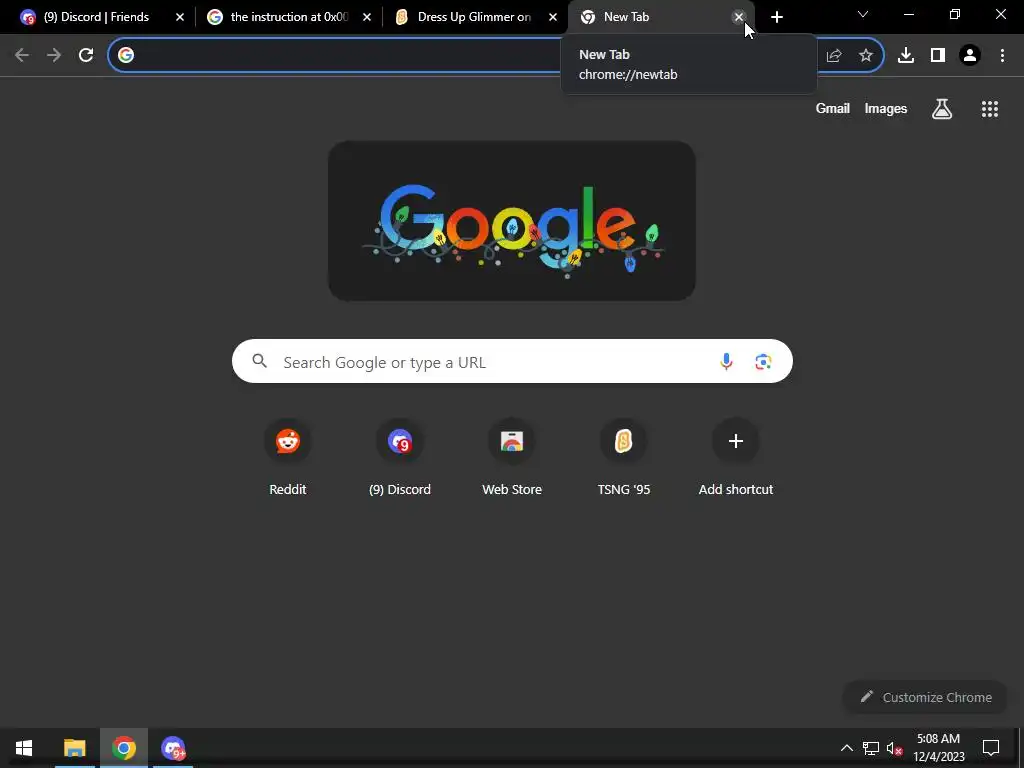Open Windows Start menu
This screenshot has height=768, width=1024.
(24, 748)
